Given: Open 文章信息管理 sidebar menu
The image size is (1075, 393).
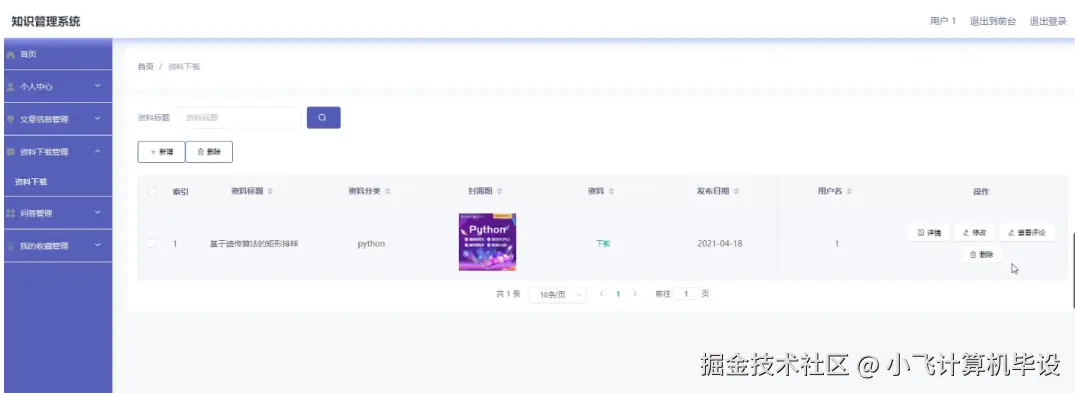Looking at the screenshot, I should click(58, 119).
